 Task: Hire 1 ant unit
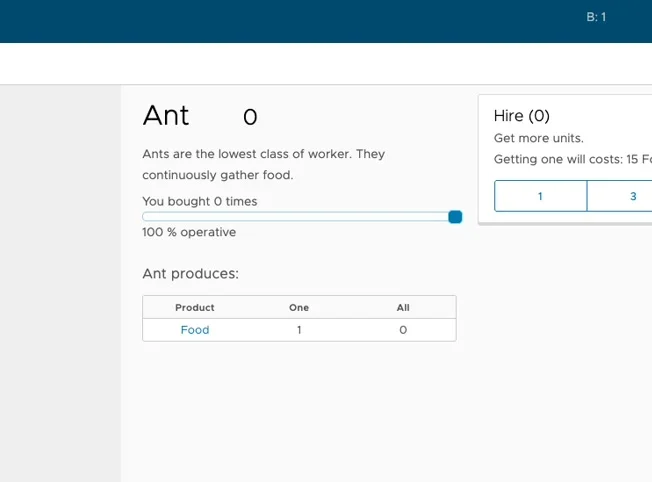point(540,196)
